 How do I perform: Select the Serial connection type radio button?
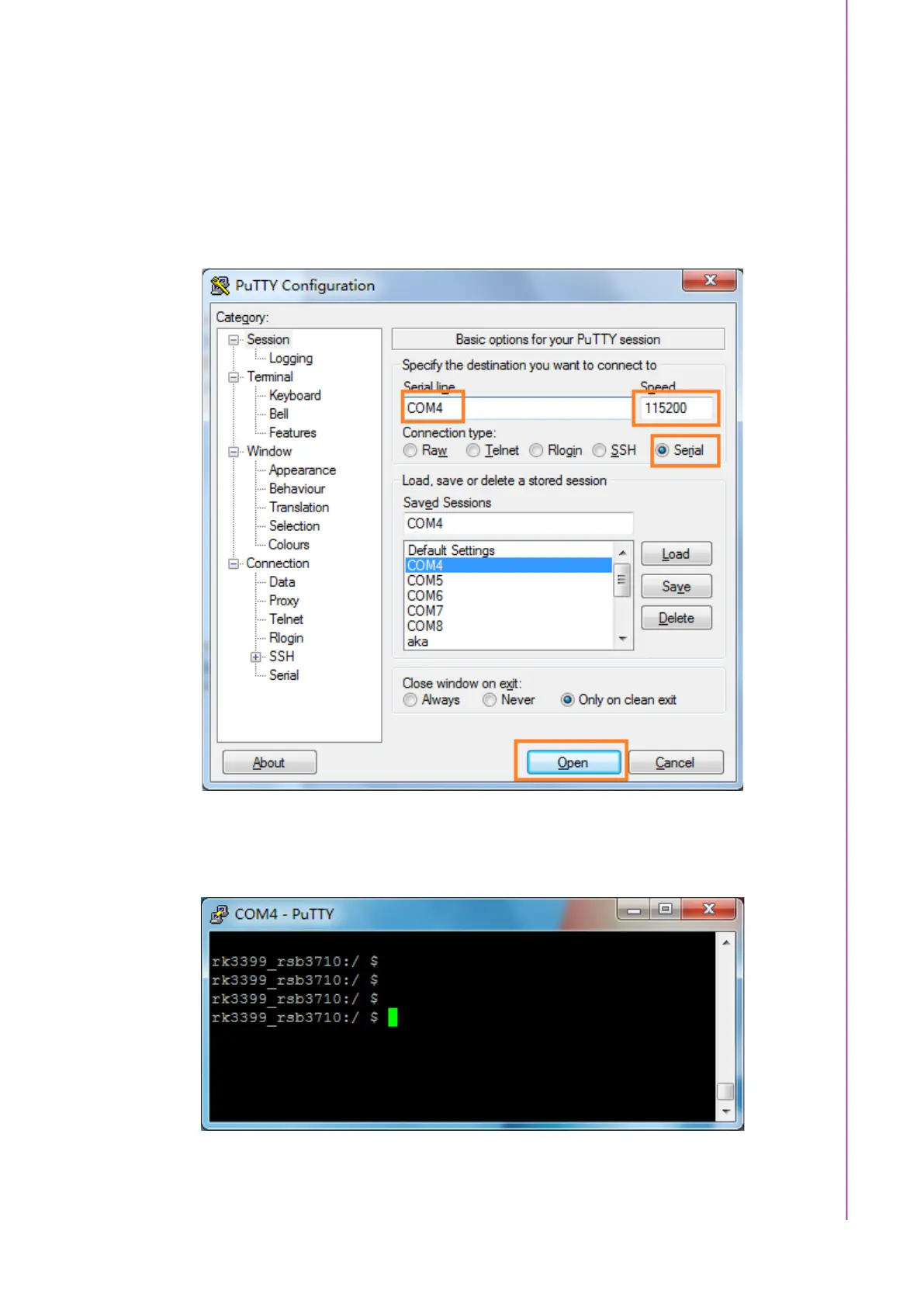point(663,451)
